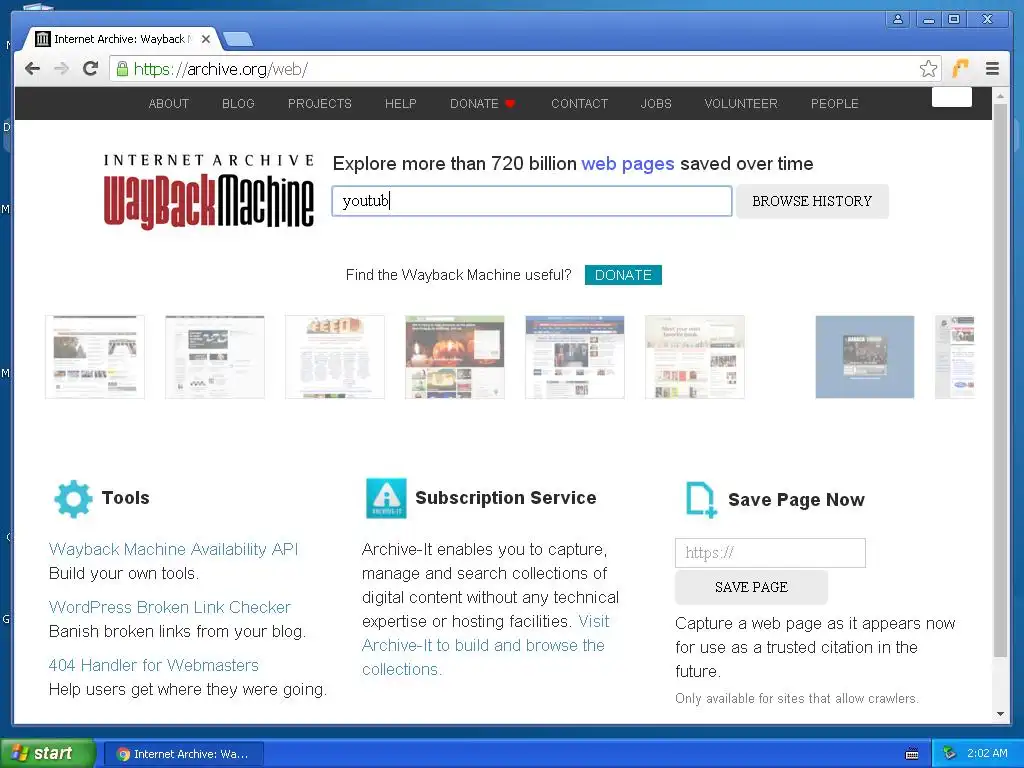Click the Wayback Machine logo

(x=209, y=191)
